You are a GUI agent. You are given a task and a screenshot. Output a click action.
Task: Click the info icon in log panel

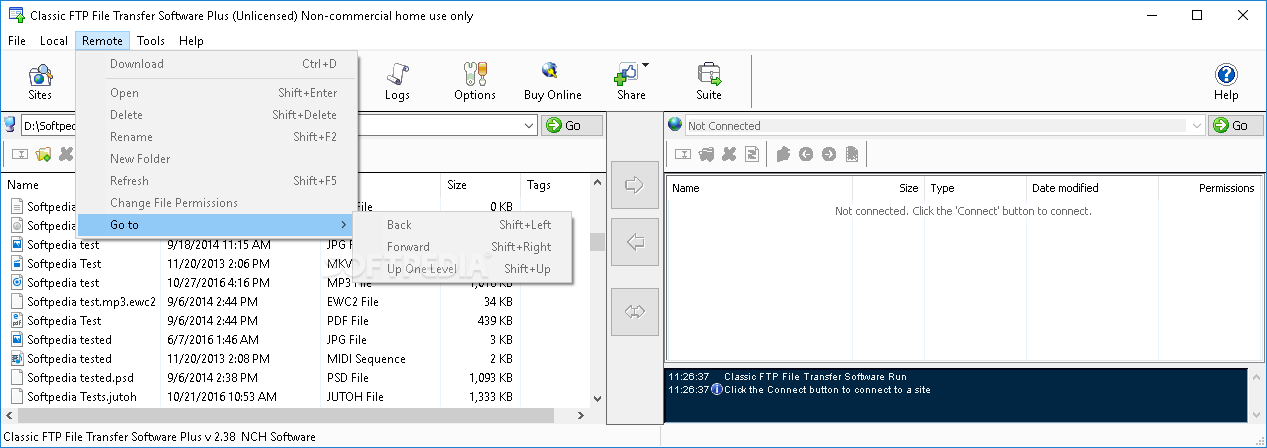click(716, 389)
